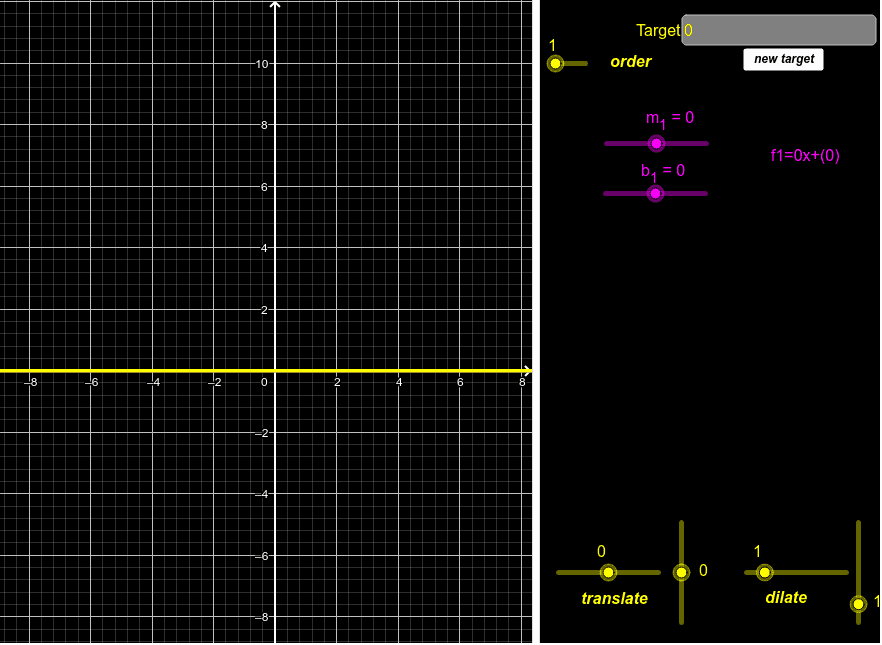Click y-axis tick label −6
Screen dimensions: 882x645
pyautogui.click(x=261, y=556)
